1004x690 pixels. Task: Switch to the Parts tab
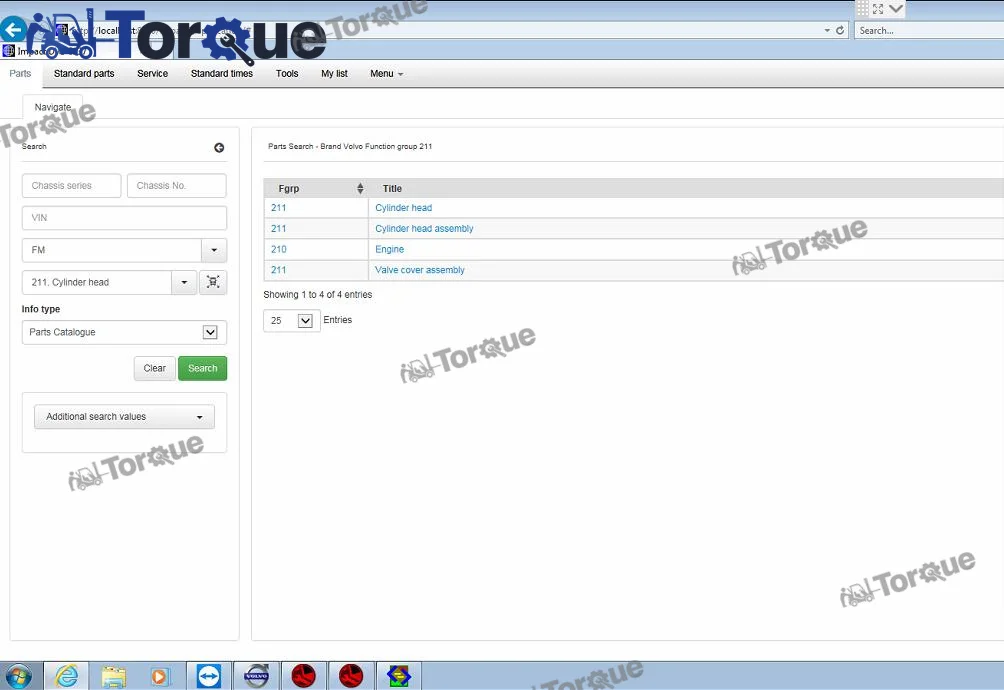point(20,74)
